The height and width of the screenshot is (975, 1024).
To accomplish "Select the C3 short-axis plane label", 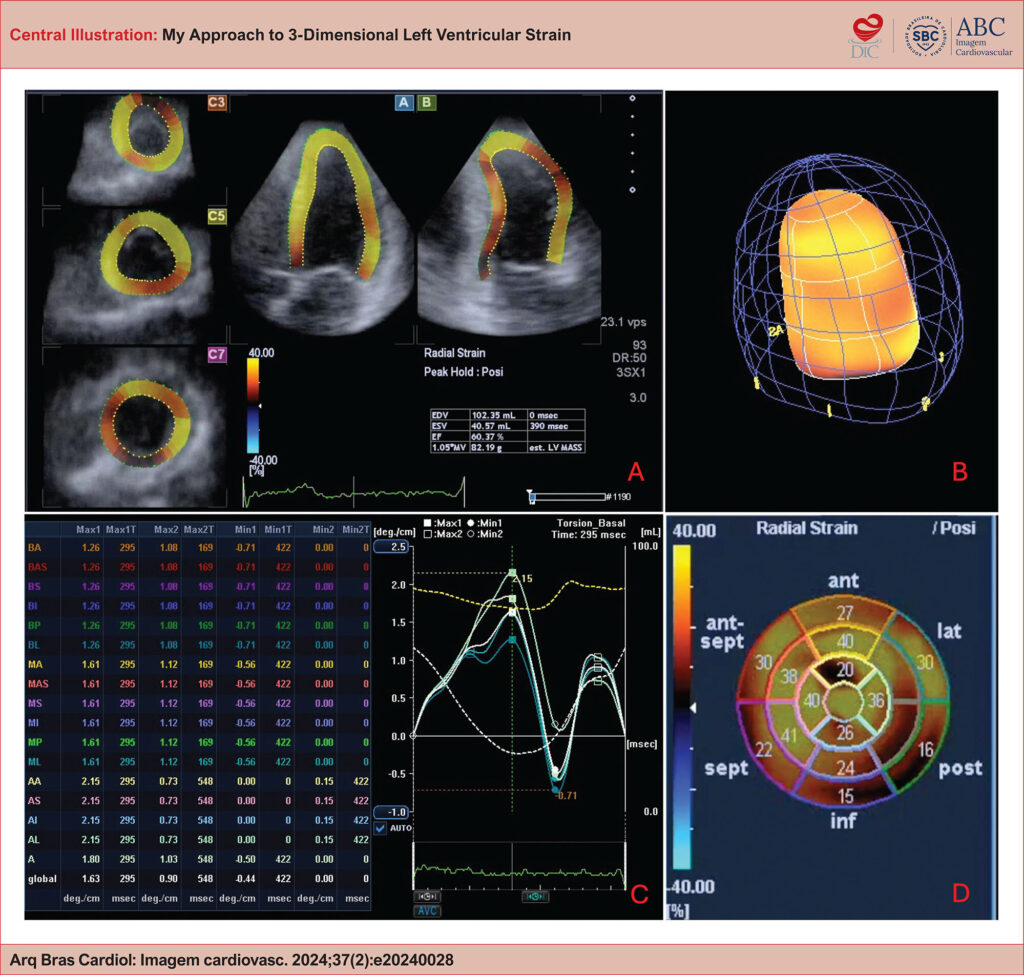I will click(x=217, y=103).
